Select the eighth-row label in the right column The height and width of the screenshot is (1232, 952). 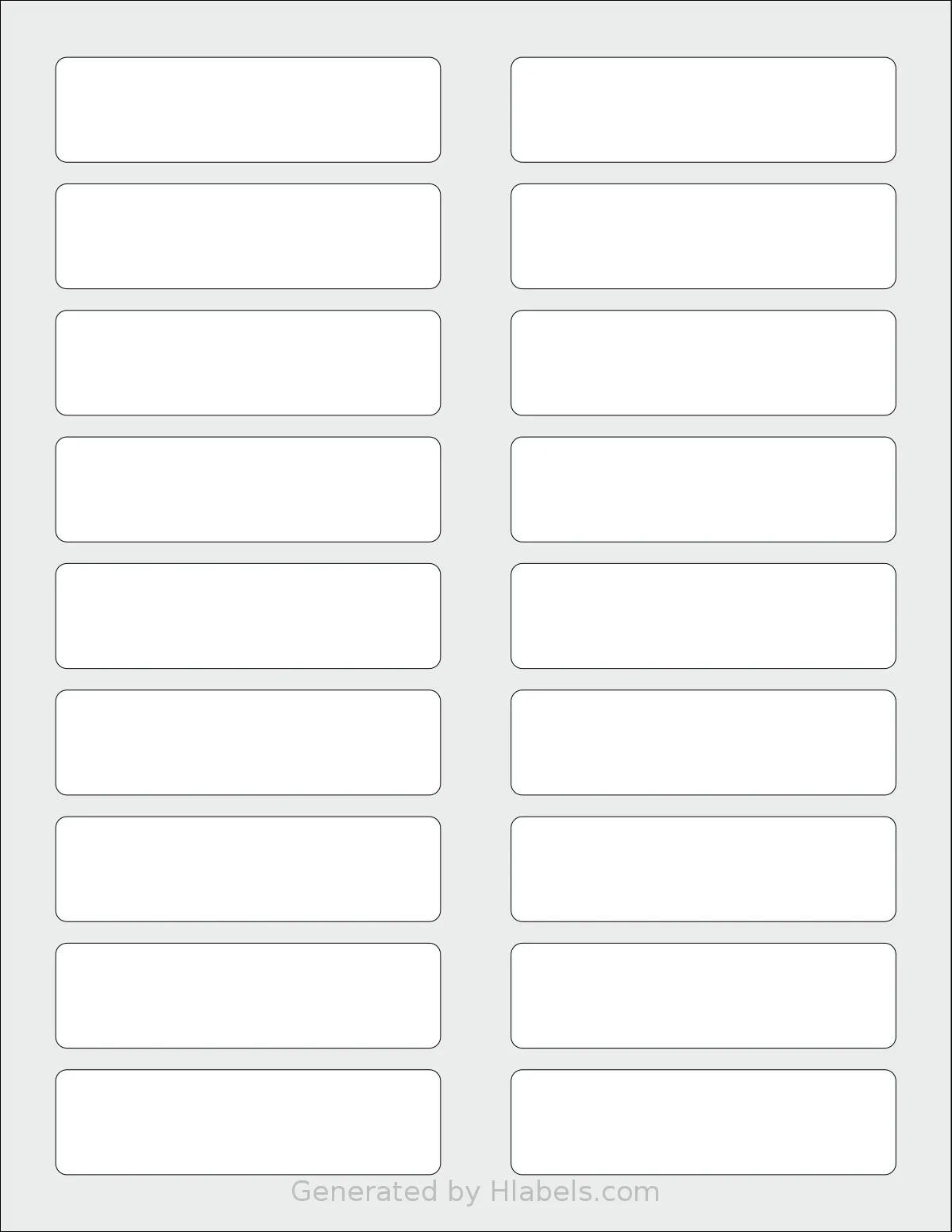[703, 995]
